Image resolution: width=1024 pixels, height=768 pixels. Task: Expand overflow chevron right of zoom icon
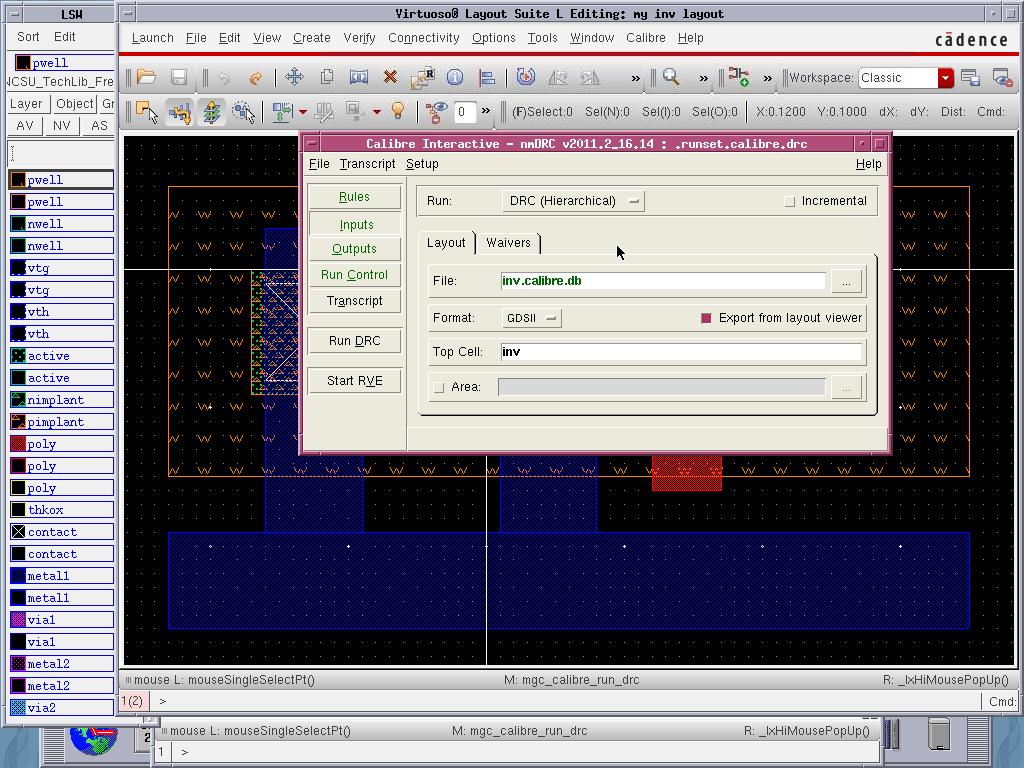tap(703, 78)
